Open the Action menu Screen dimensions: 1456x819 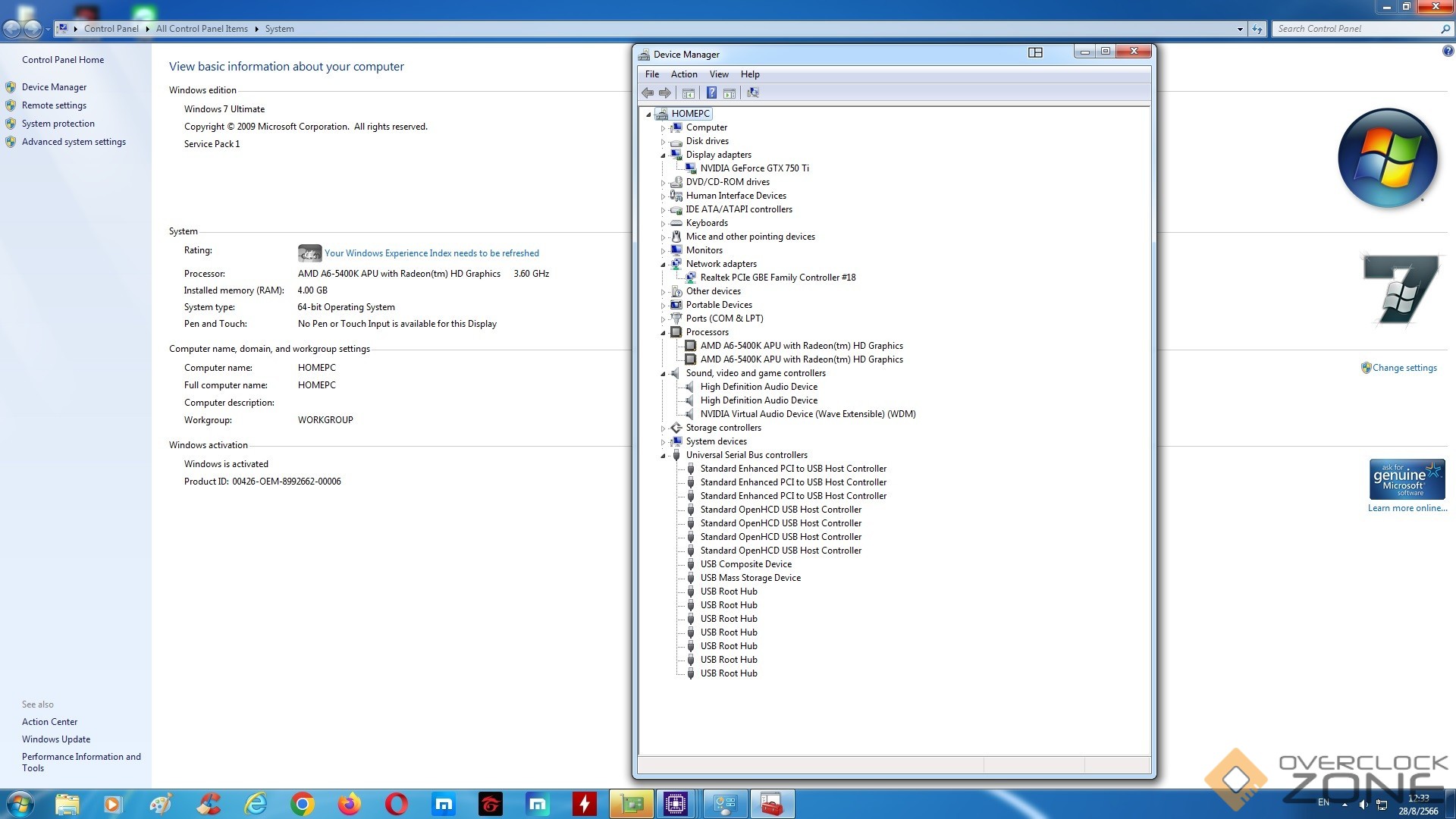coord(683,74)
